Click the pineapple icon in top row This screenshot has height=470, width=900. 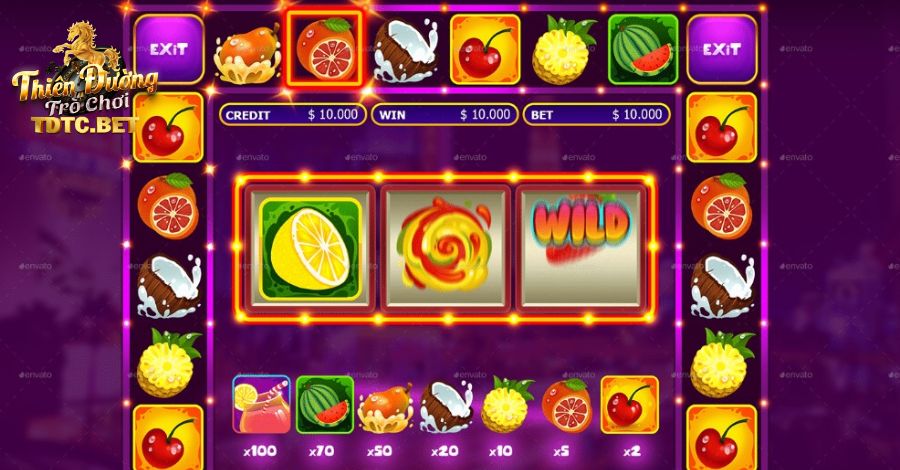563,51
